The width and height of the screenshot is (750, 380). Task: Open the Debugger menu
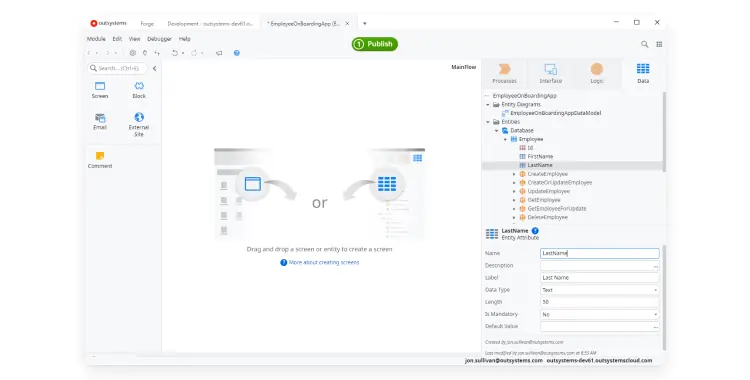(x=159, y=39)
